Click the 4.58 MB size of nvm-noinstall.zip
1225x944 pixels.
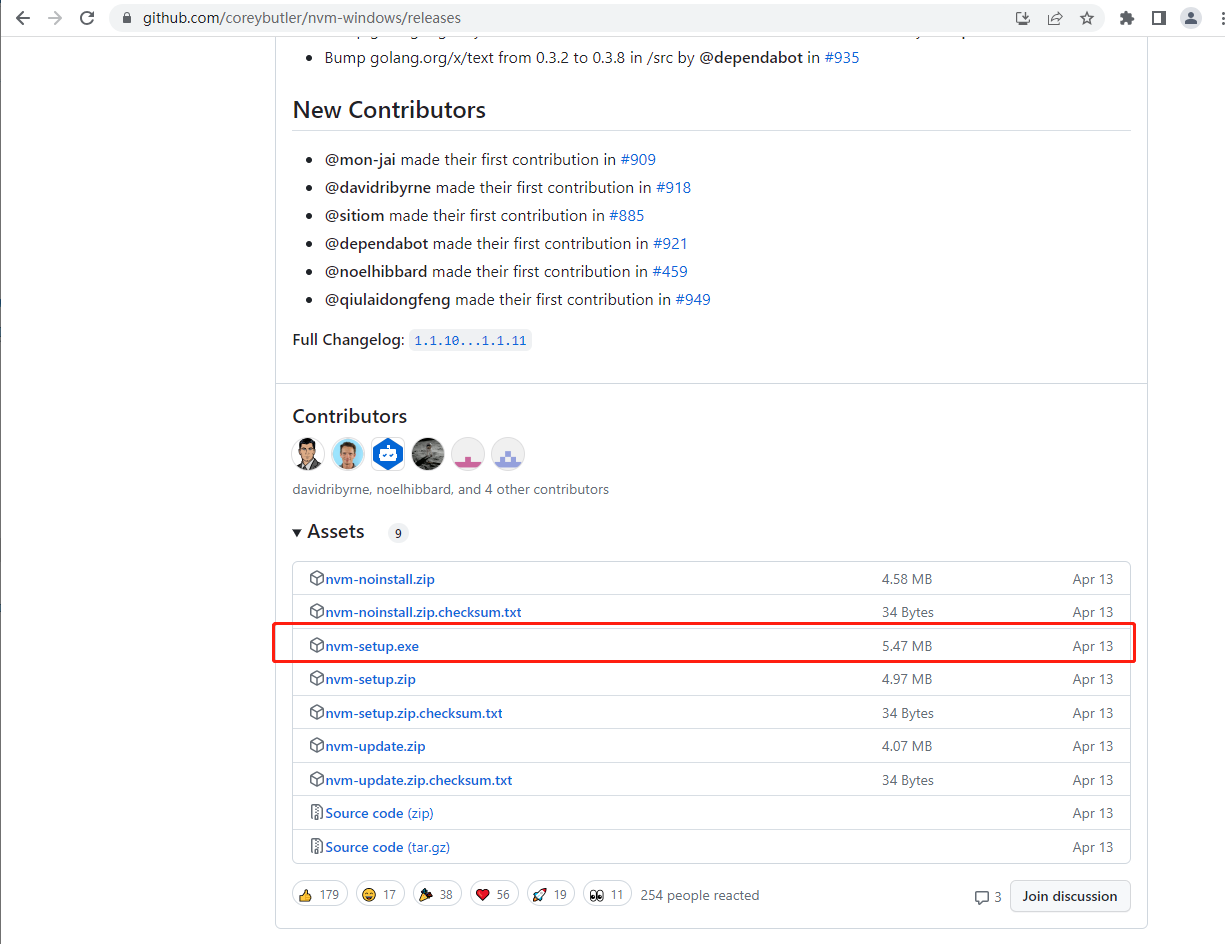pyautogui.click(x=907, y=579)
